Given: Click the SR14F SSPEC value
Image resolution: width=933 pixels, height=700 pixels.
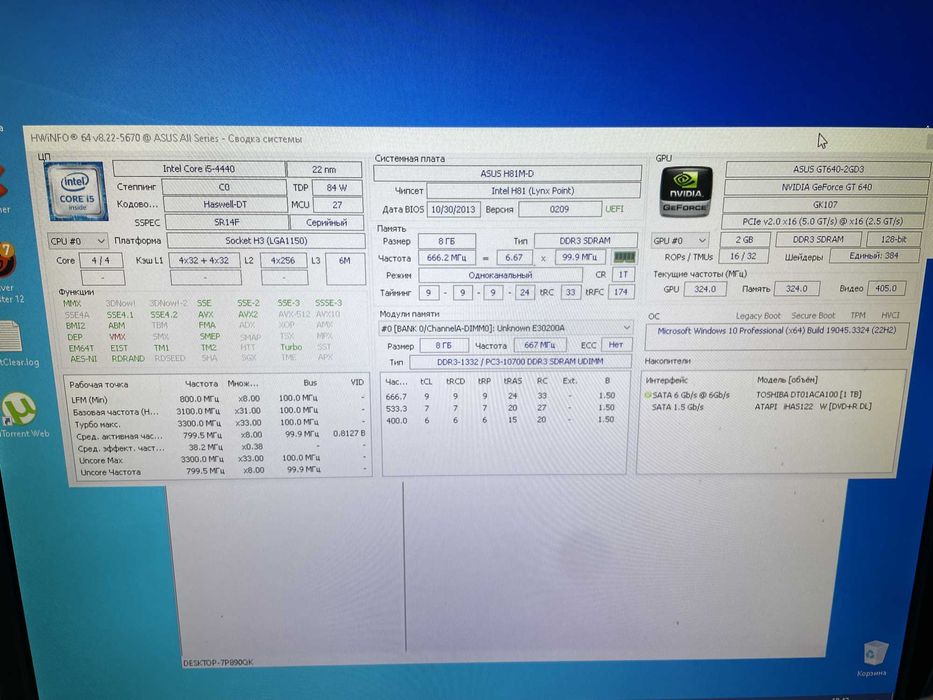Looking at the screenshot, I should (x=227, y=222).
